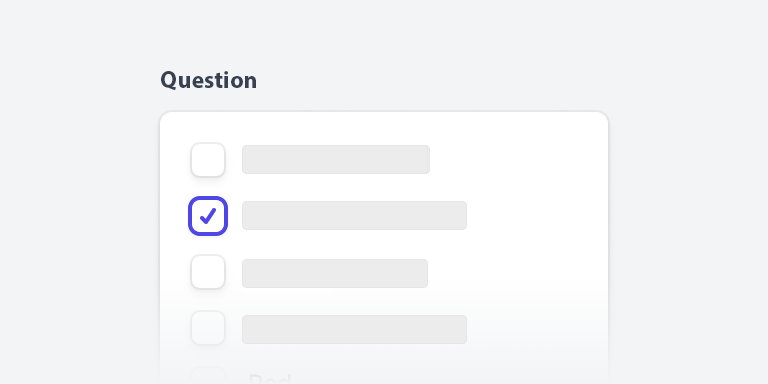
Task: Tick the third checkbox in list
Action: [208, 272]
